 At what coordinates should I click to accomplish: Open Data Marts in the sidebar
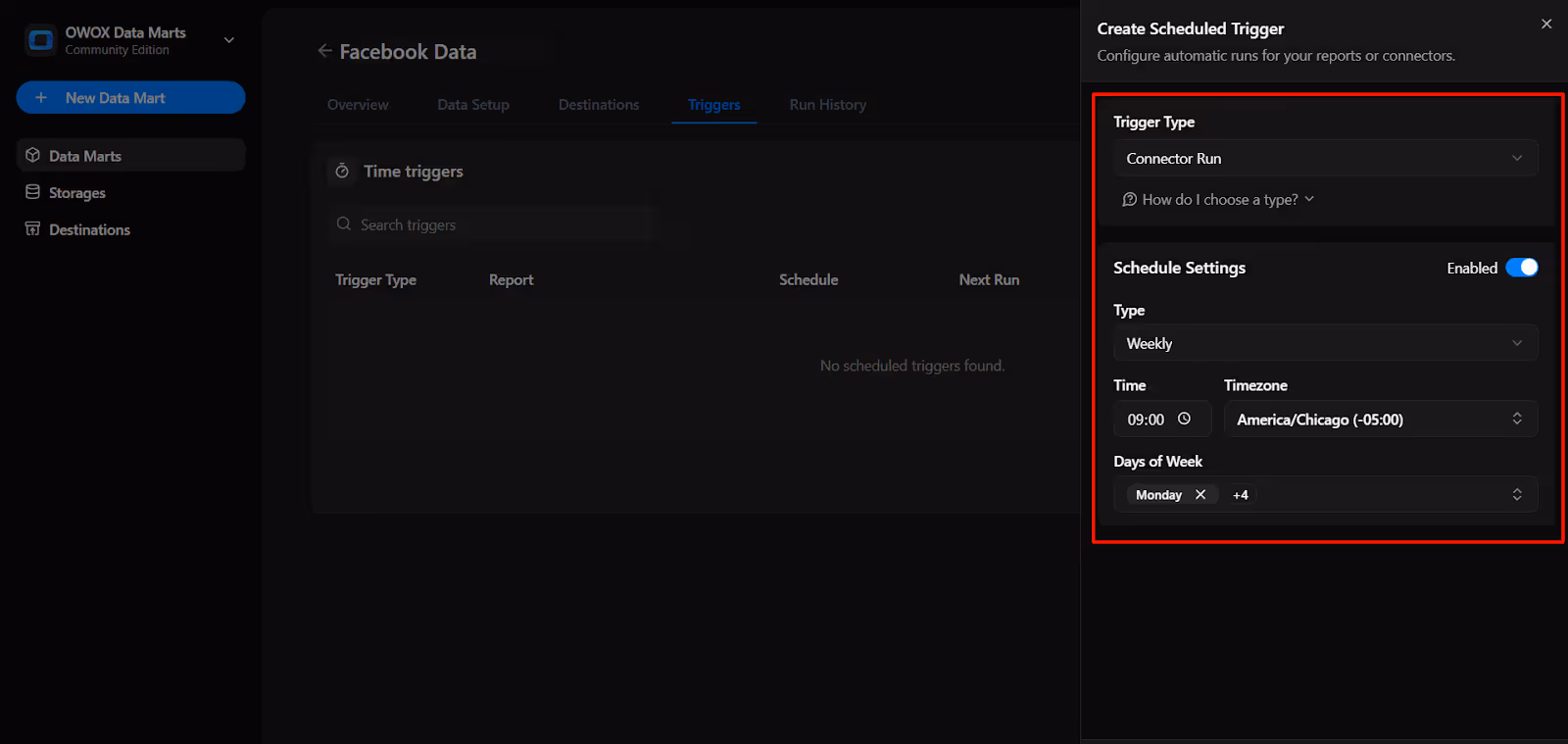(130, 156)
